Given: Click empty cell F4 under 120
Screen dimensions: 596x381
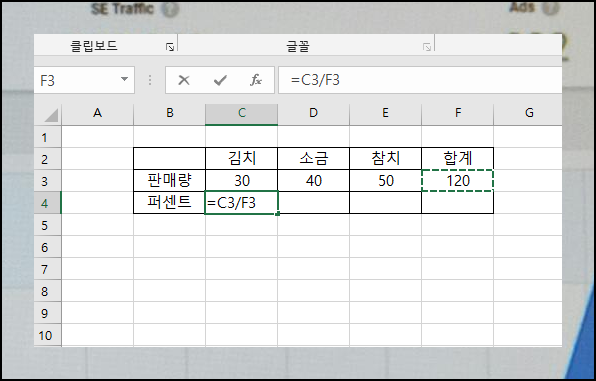Looking at the screenshot, I should tap(458, 203).
